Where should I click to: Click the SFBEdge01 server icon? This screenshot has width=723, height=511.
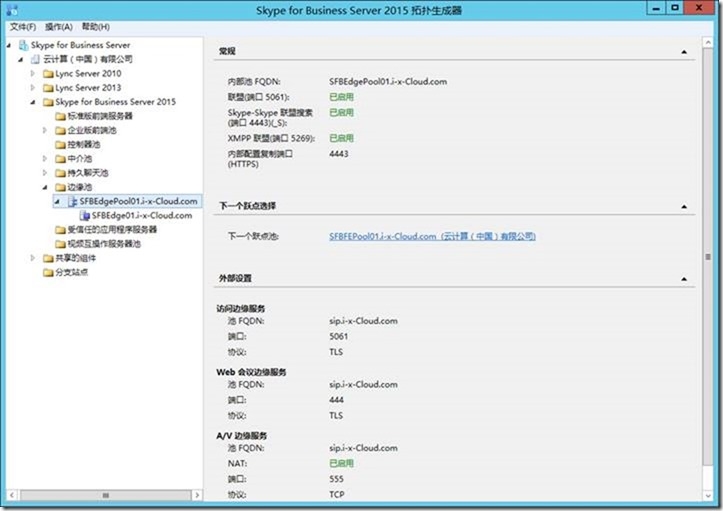click(84, 215)
